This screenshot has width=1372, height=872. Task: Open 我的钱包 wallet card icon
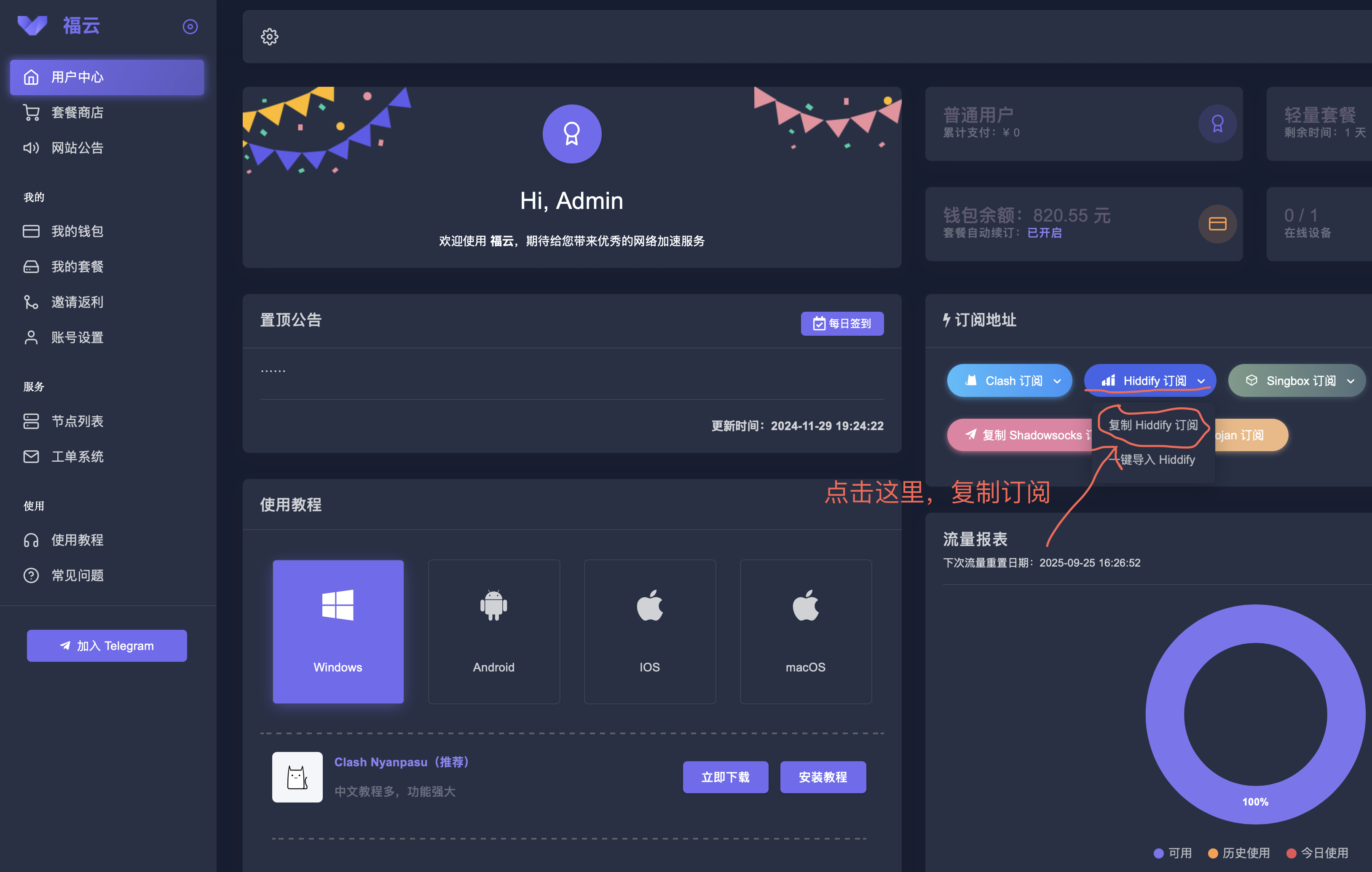click(31, 231)
